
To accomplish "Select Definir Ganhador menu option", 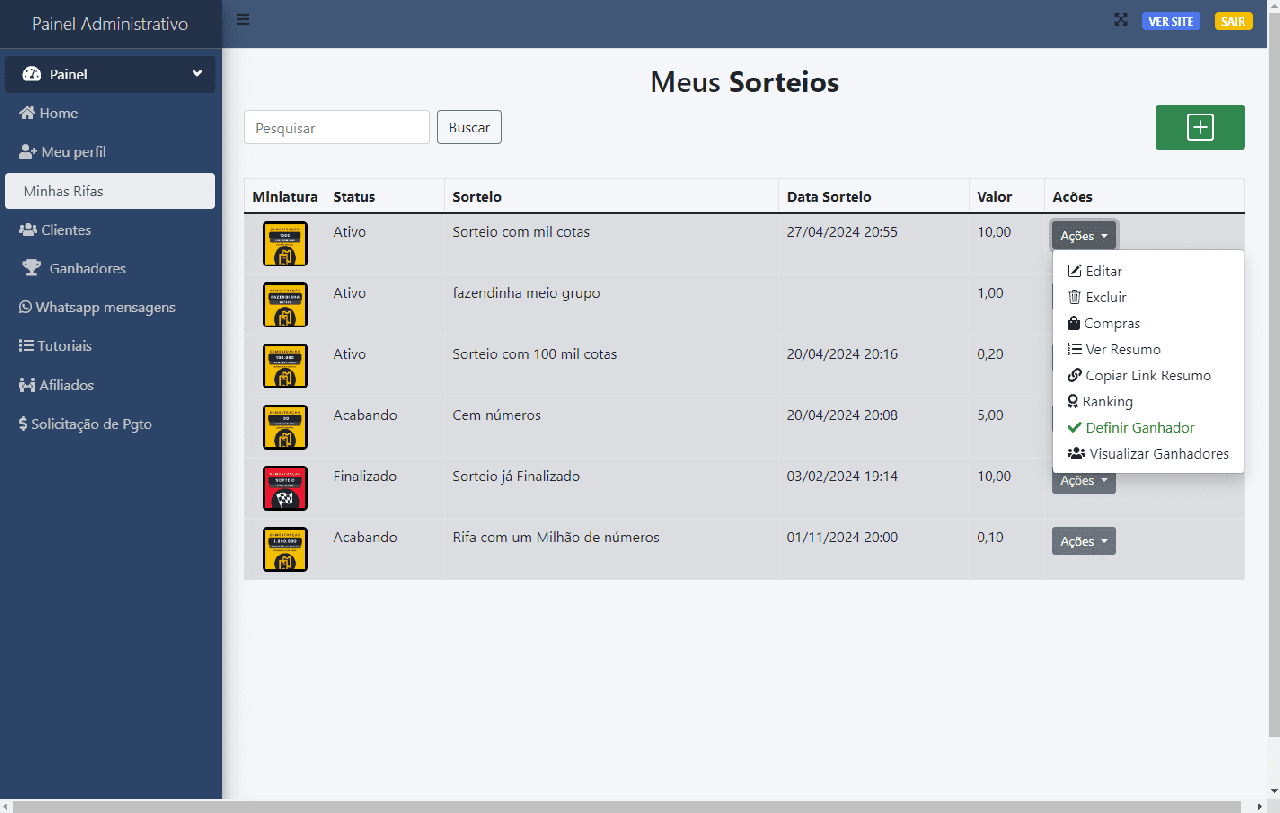I will click(1139, 428).
